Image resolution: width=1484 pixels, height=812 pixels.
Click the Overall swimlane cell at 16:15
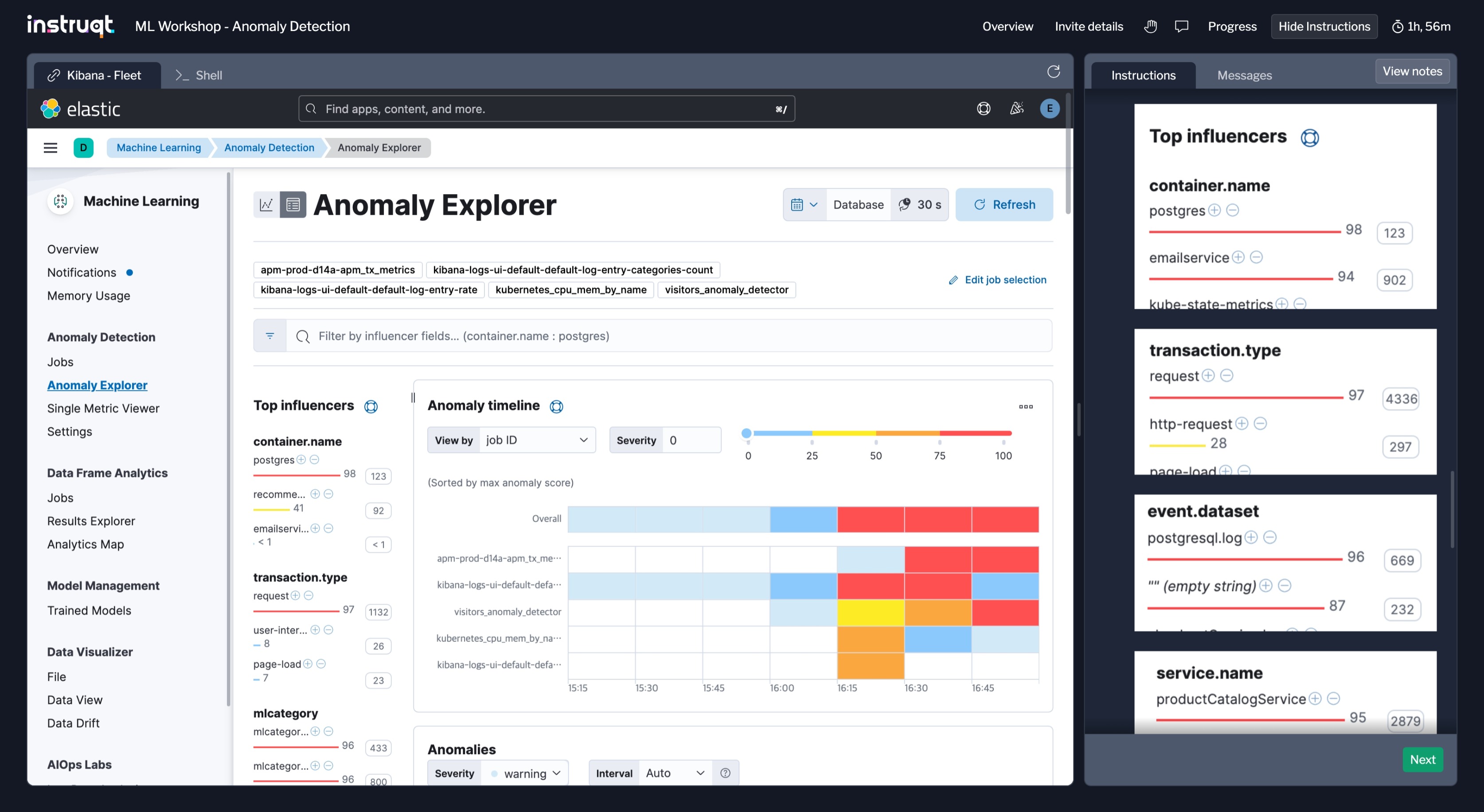pyautogui.click(x=871, y=519)
